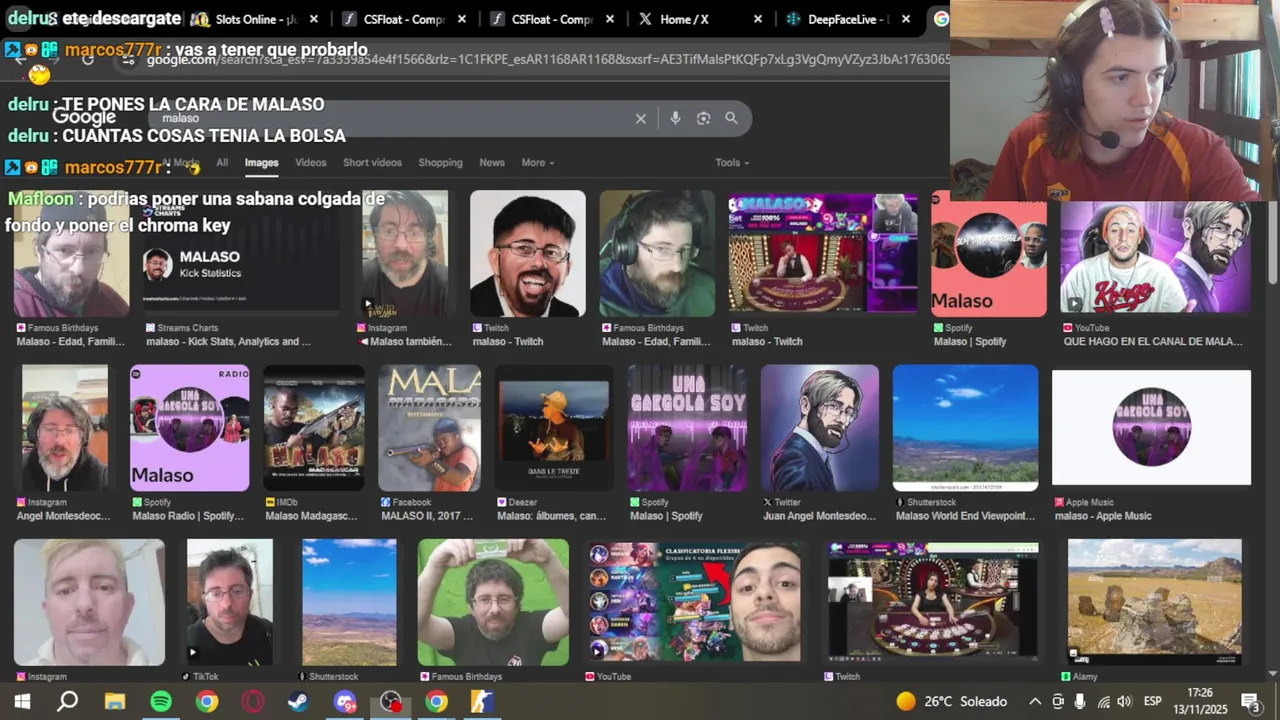Close the Home / X browser tab
This screenshot has height=720, width=1280.
(x=758, y=19)
